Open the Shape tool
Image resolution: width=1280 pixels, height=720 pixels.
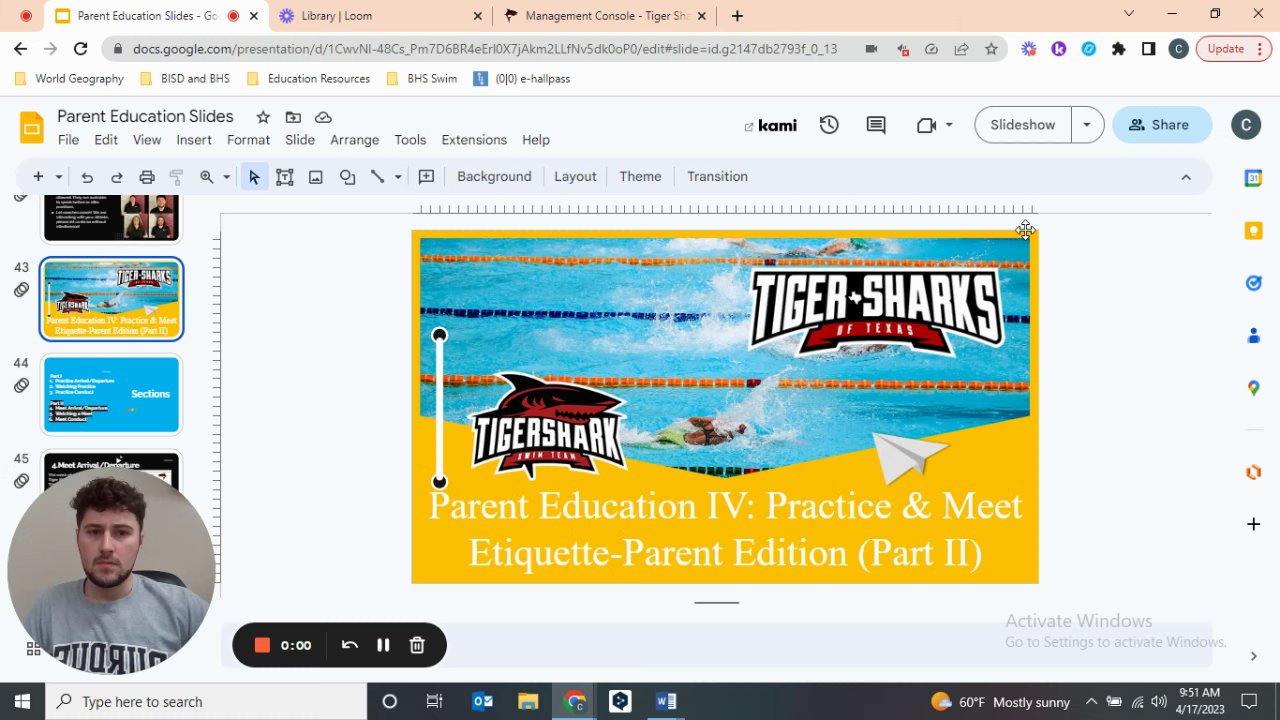pyautogui.click(x=347, y=177)
